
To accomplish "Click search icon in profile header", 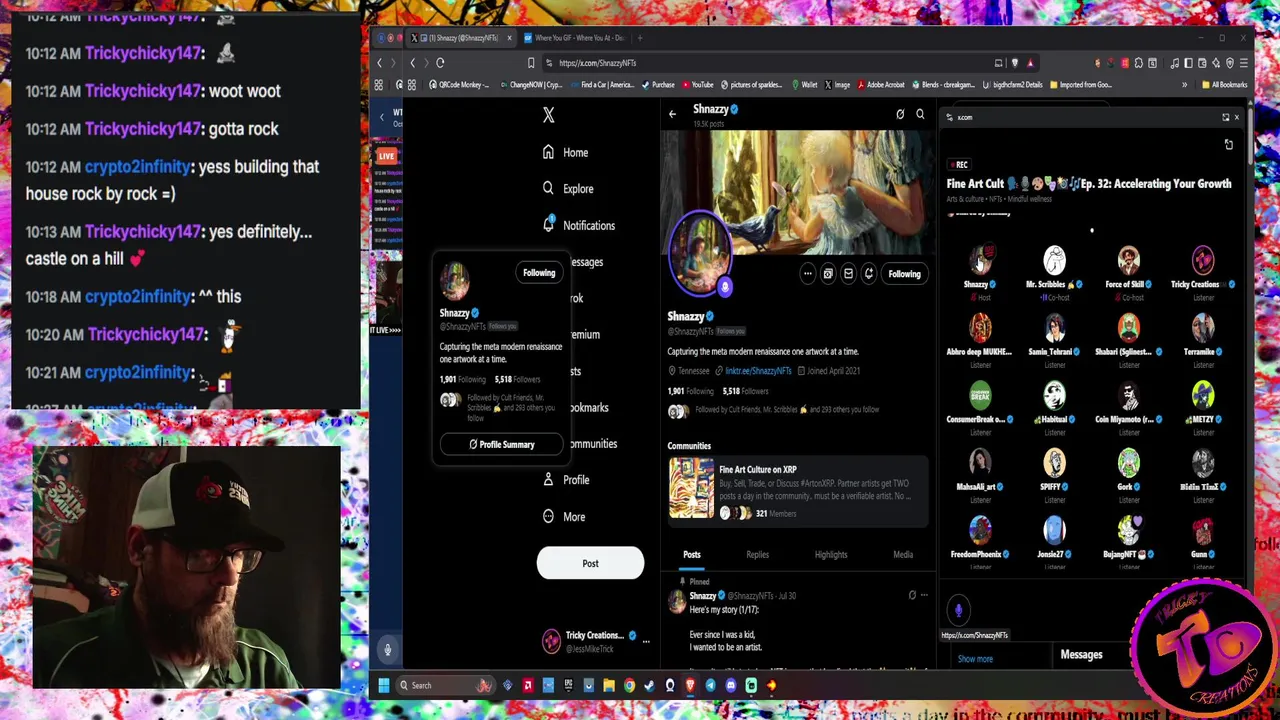I will click(x=920, y=114).
